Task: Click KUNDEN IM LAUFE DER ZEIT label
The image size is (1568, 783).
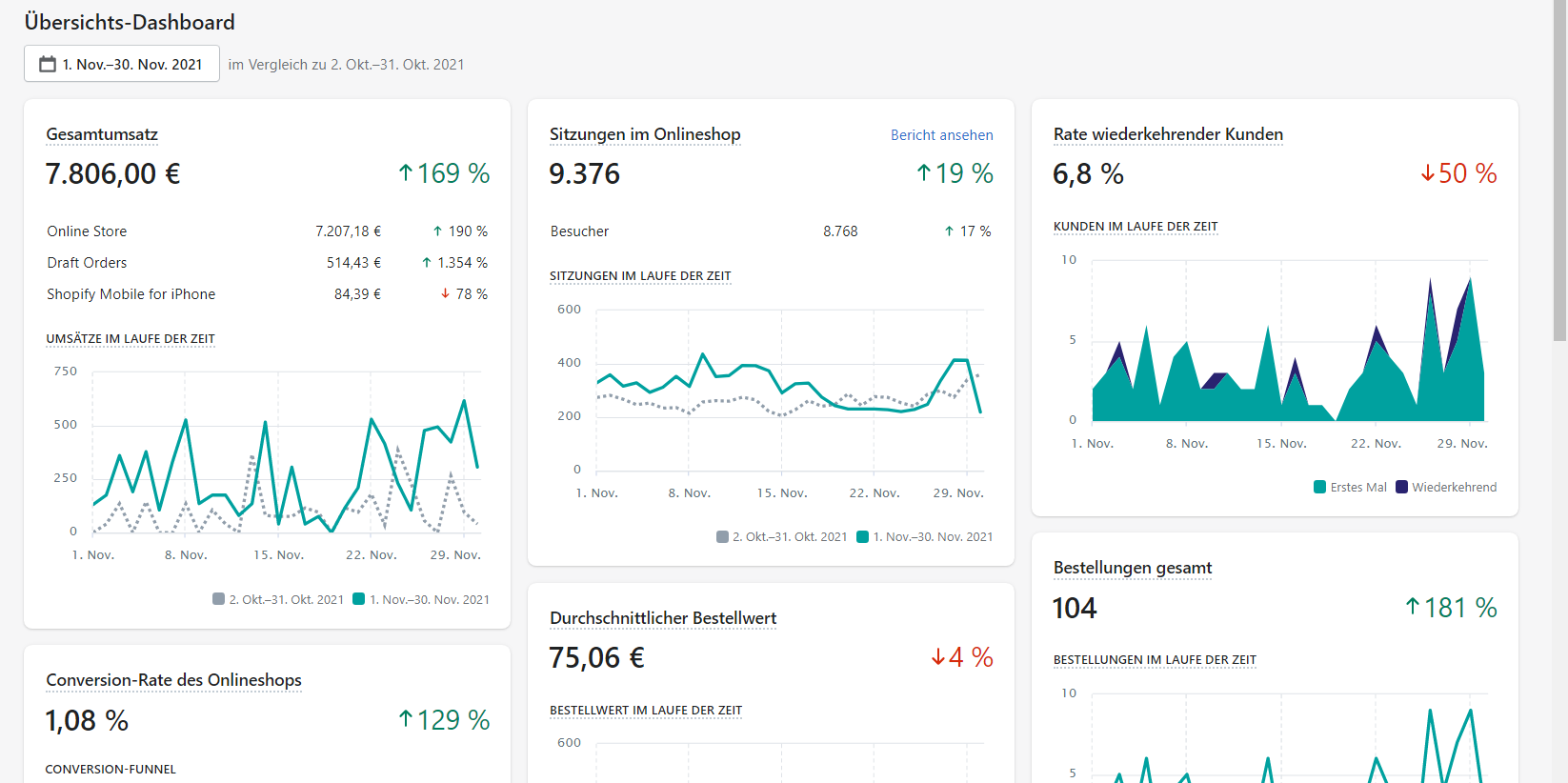Action: pyautogui.click(x=1136, y=227)
